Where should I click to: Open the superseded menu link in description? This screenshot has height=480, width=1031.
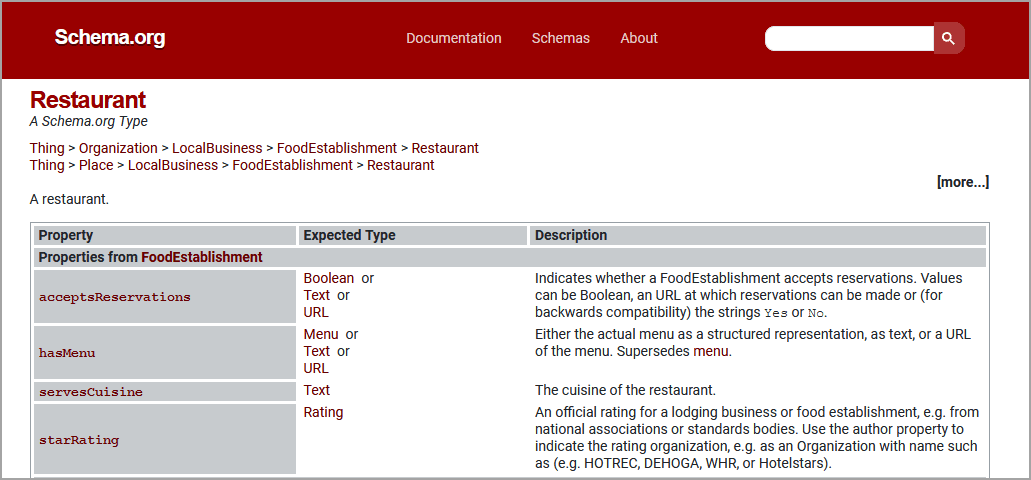[x=711, y=351]
